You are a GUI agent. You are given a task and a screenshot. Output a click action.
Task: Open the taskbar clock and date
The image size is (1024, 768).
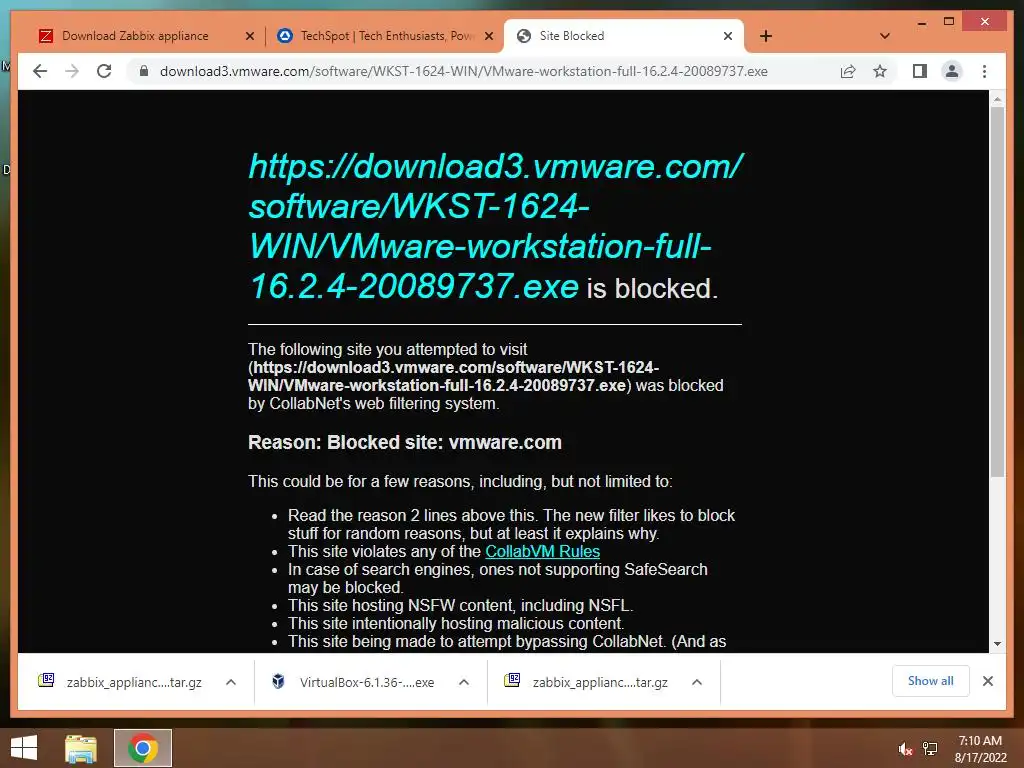tap(980, 749)
